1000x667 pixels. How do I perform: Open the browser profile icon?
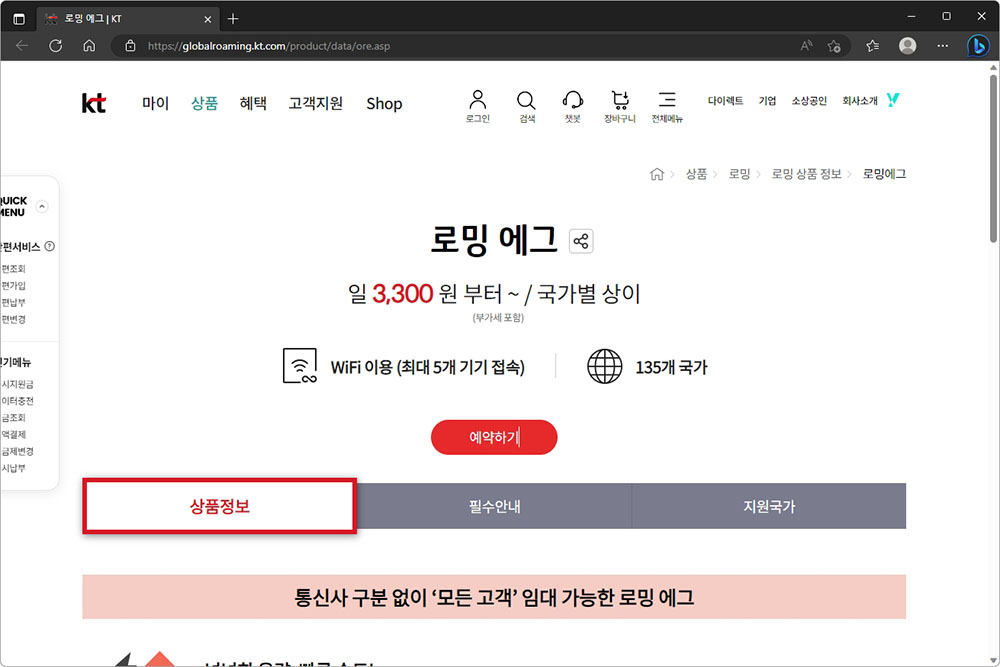908,46
